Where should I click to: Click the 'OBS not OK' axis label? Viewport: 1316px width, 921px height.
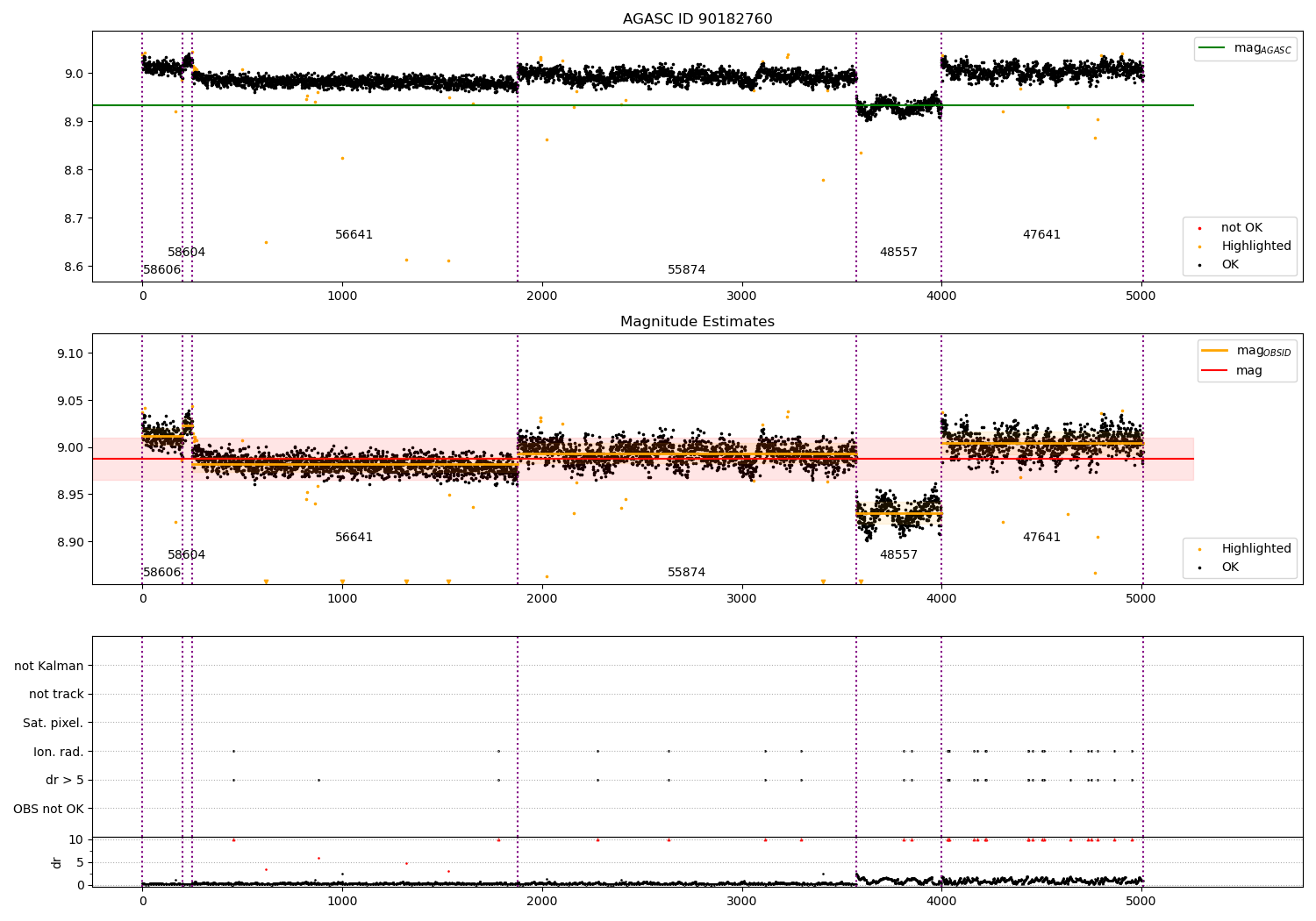click(49, 810)
